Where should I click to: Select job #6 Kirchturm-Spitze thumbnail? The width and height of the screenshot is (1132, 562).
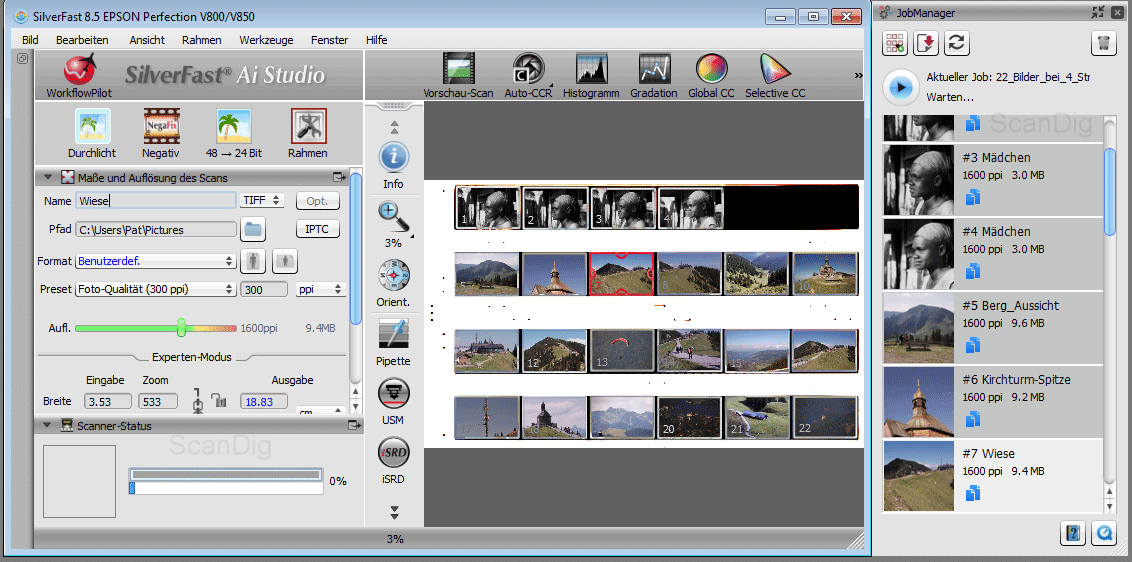[x=918, y=402]
